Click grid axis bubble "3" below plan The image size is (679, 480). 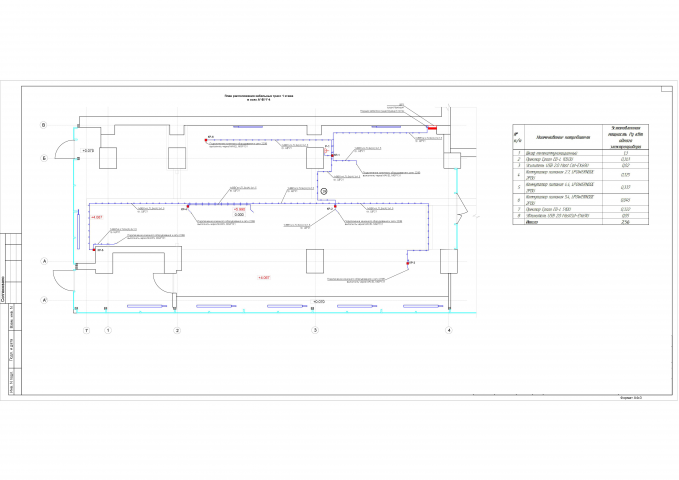tap(315, 330)
